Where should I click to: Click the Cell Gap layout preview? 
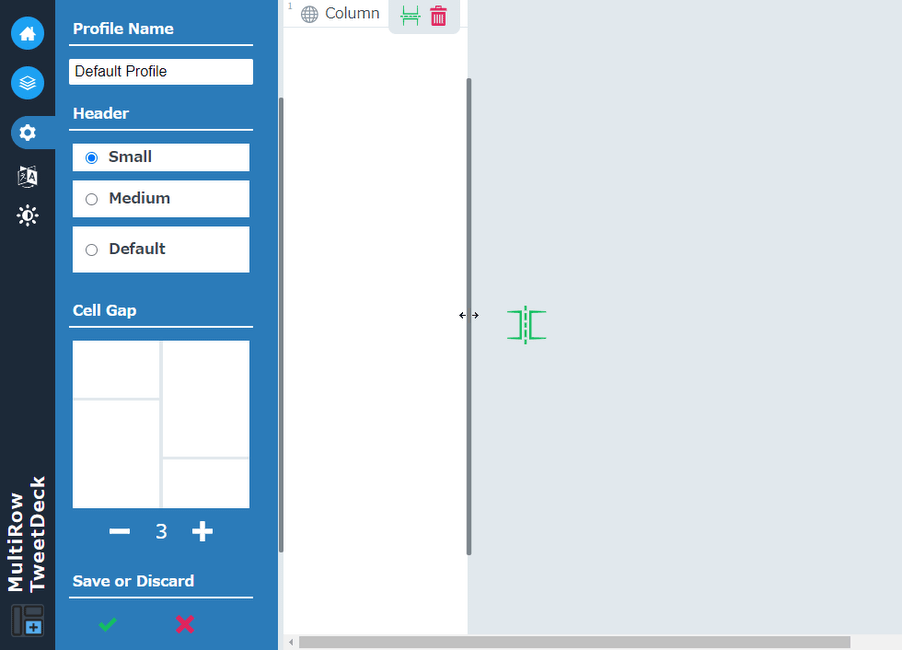pyautogui.click(x=161, y=425)
